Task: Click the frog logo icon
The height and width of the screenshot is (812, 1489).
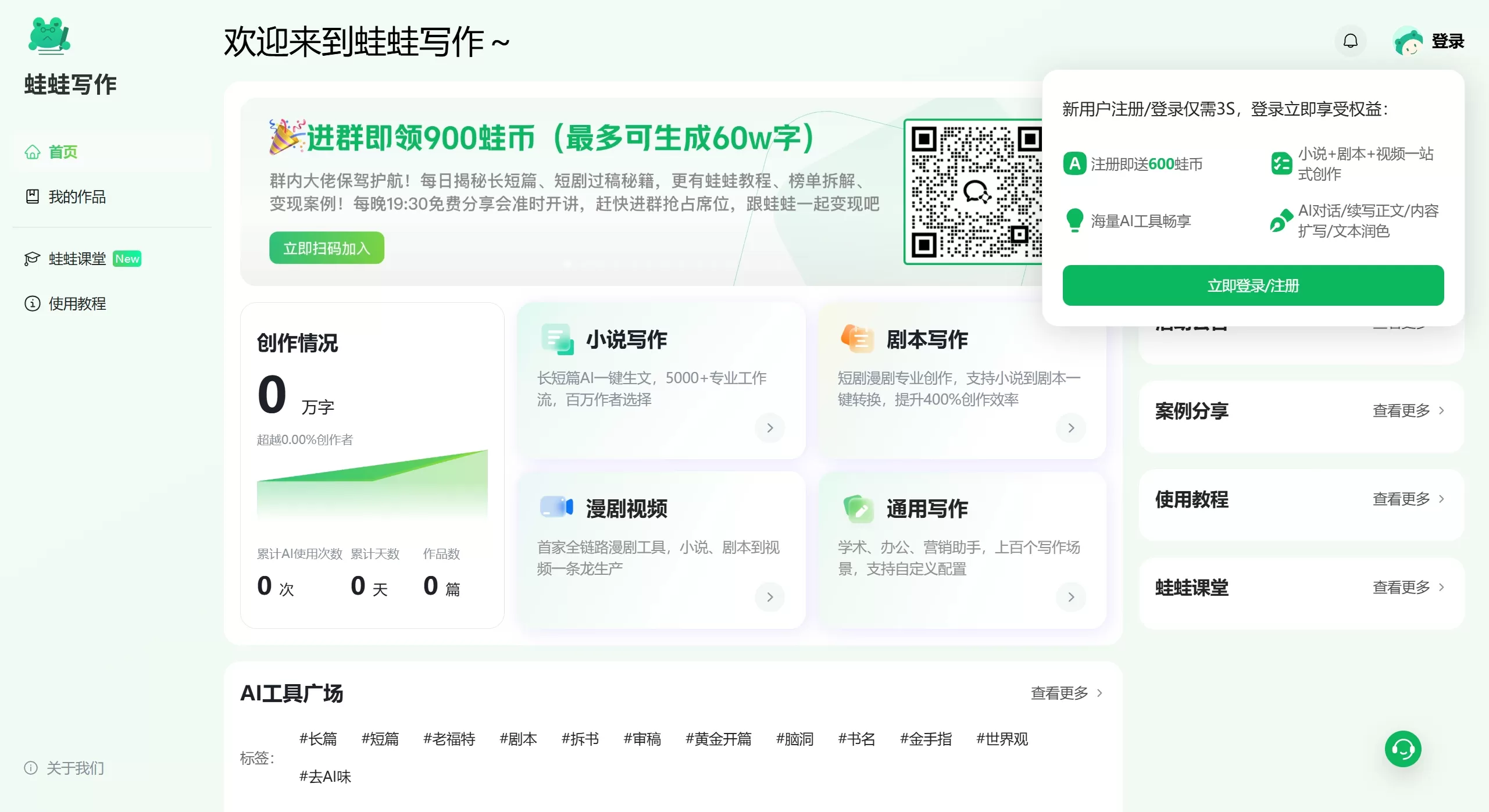Action: pos(49,36)
